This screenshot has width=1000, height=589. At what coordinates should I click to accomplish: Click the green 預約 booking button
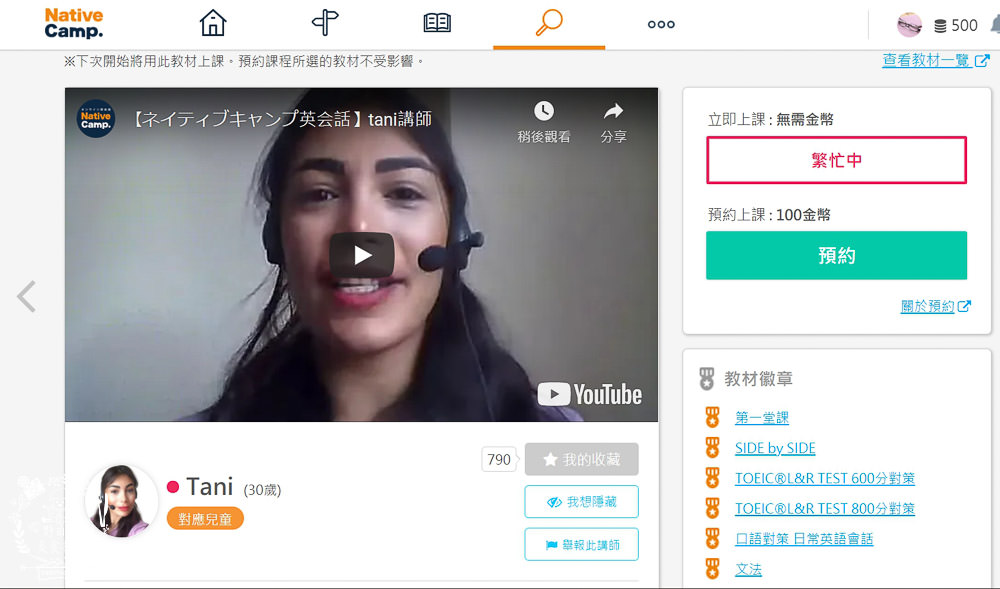[x=836, y=255]
